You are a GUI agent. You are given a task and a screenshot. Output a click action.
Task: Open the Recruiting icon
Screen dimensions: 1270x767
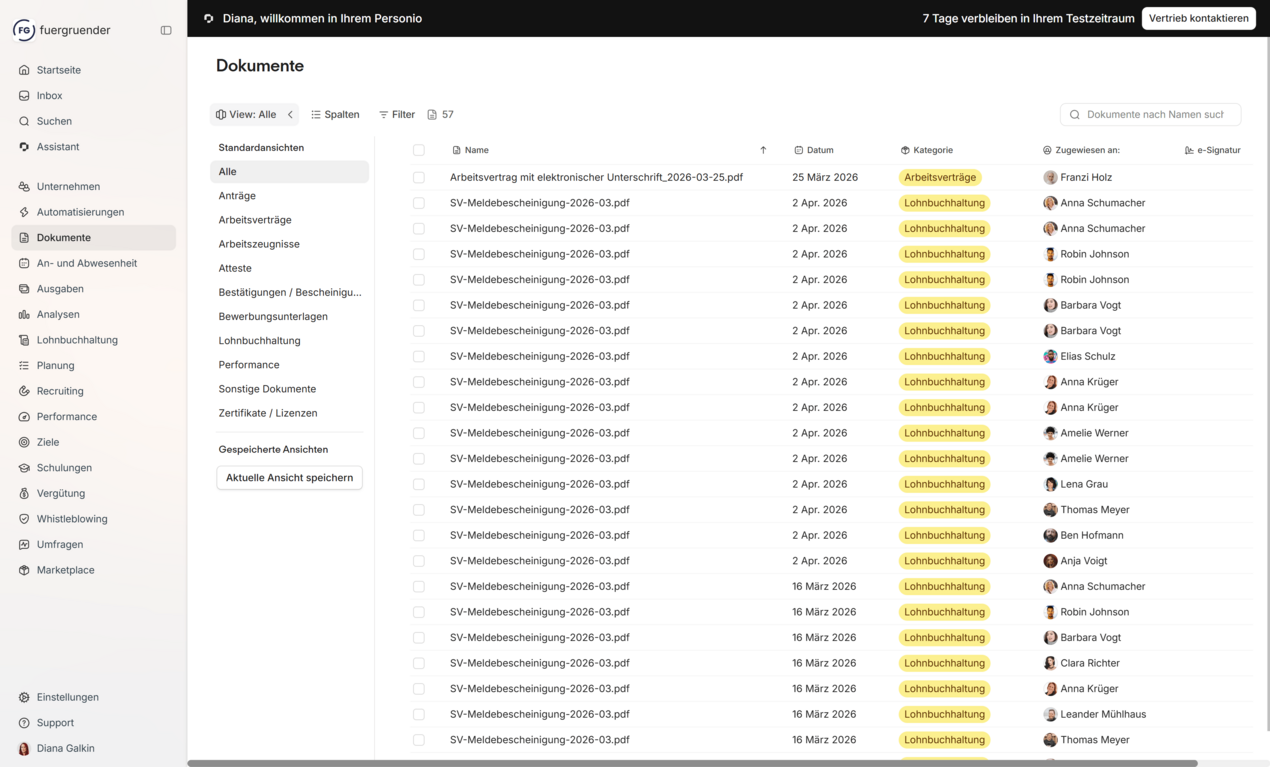pyautogui.click(x=24, y=391)
